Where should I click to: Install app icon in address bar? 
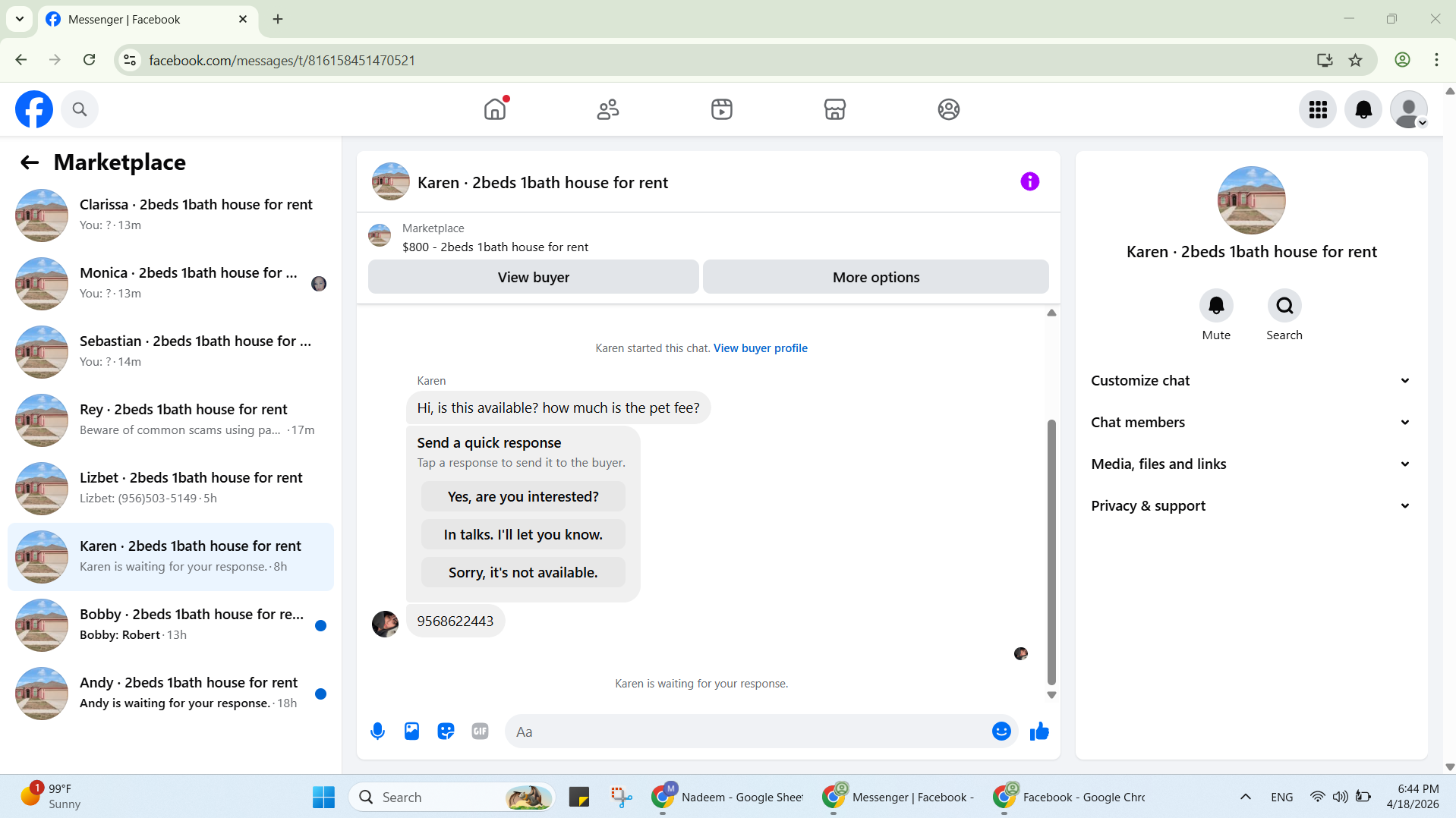click(x=1325, y=60)
